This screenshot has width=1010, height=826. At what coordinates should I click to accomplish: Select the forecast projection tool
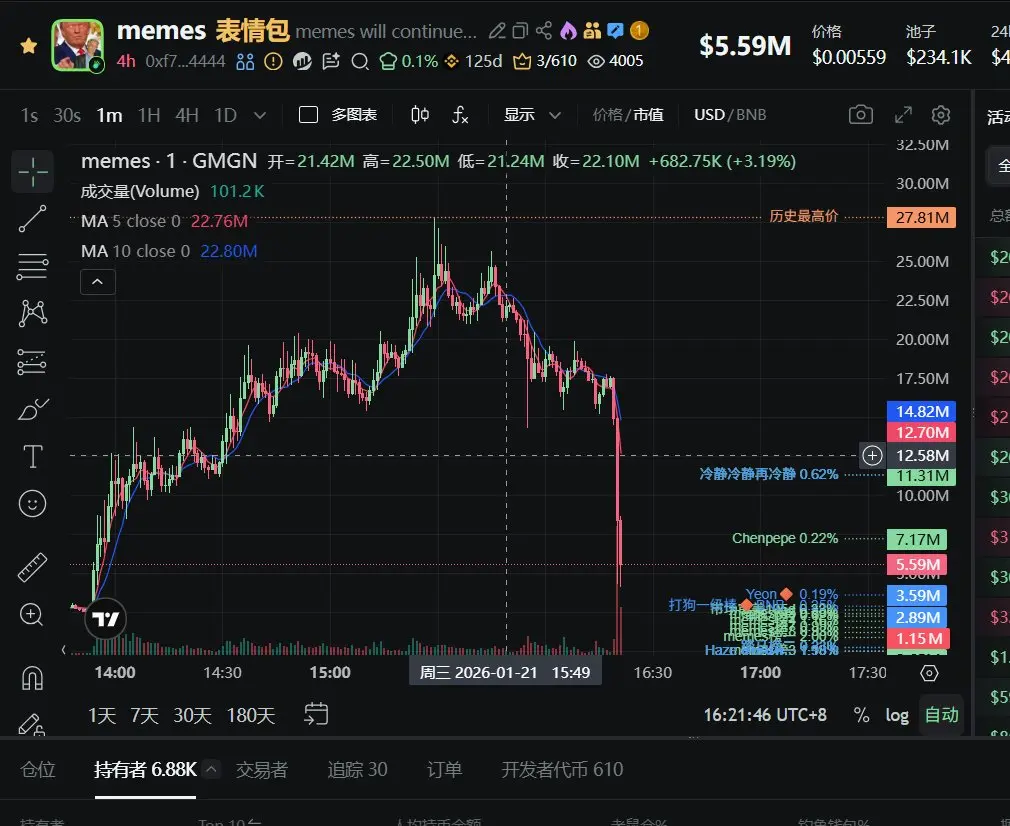pos(32,362)
